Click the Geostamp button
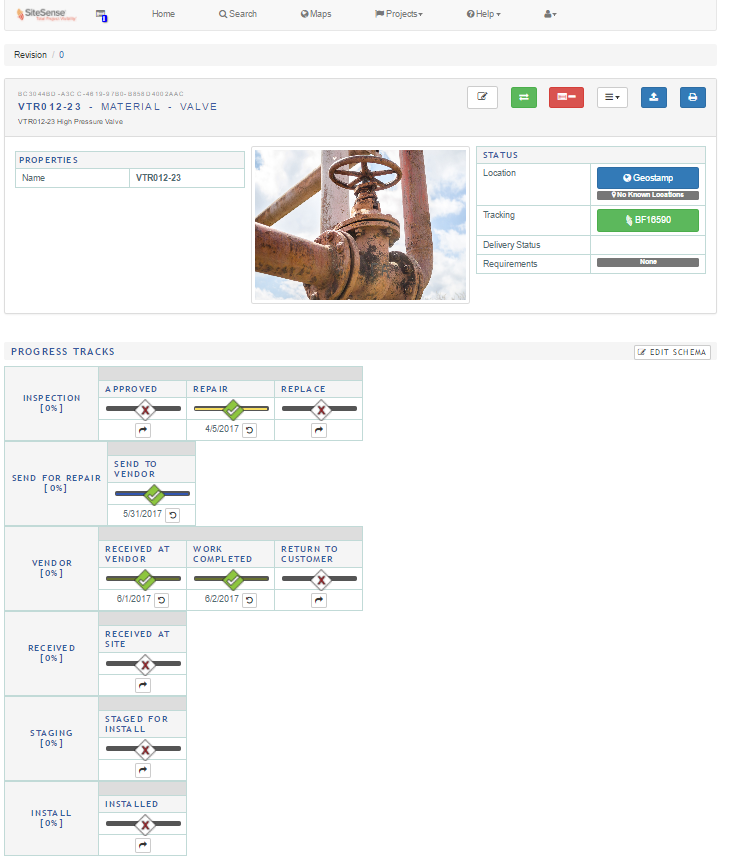This screenshot has height=867, width=730. pos(648,178)
